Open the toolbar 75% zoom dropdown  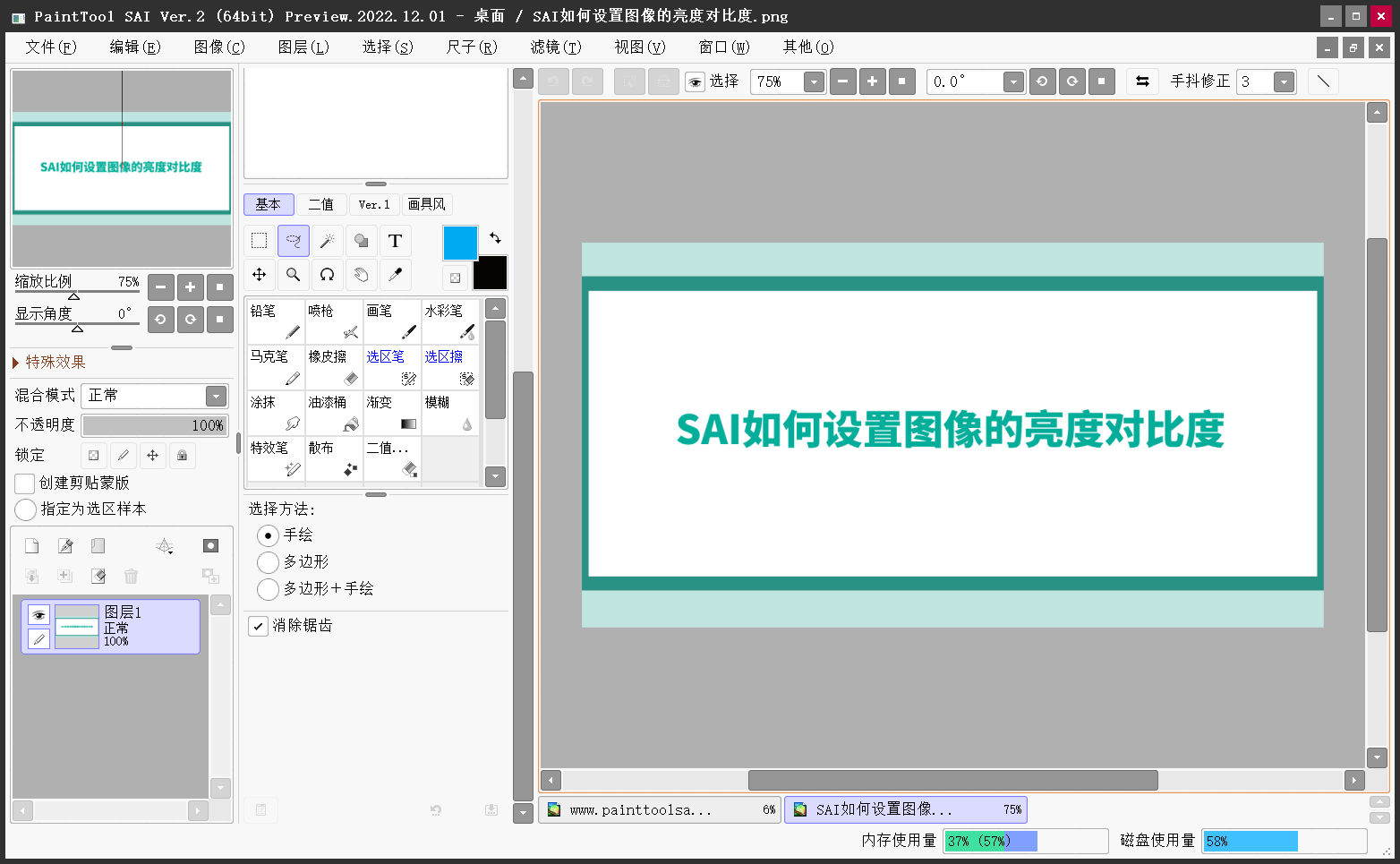(814, 82)
